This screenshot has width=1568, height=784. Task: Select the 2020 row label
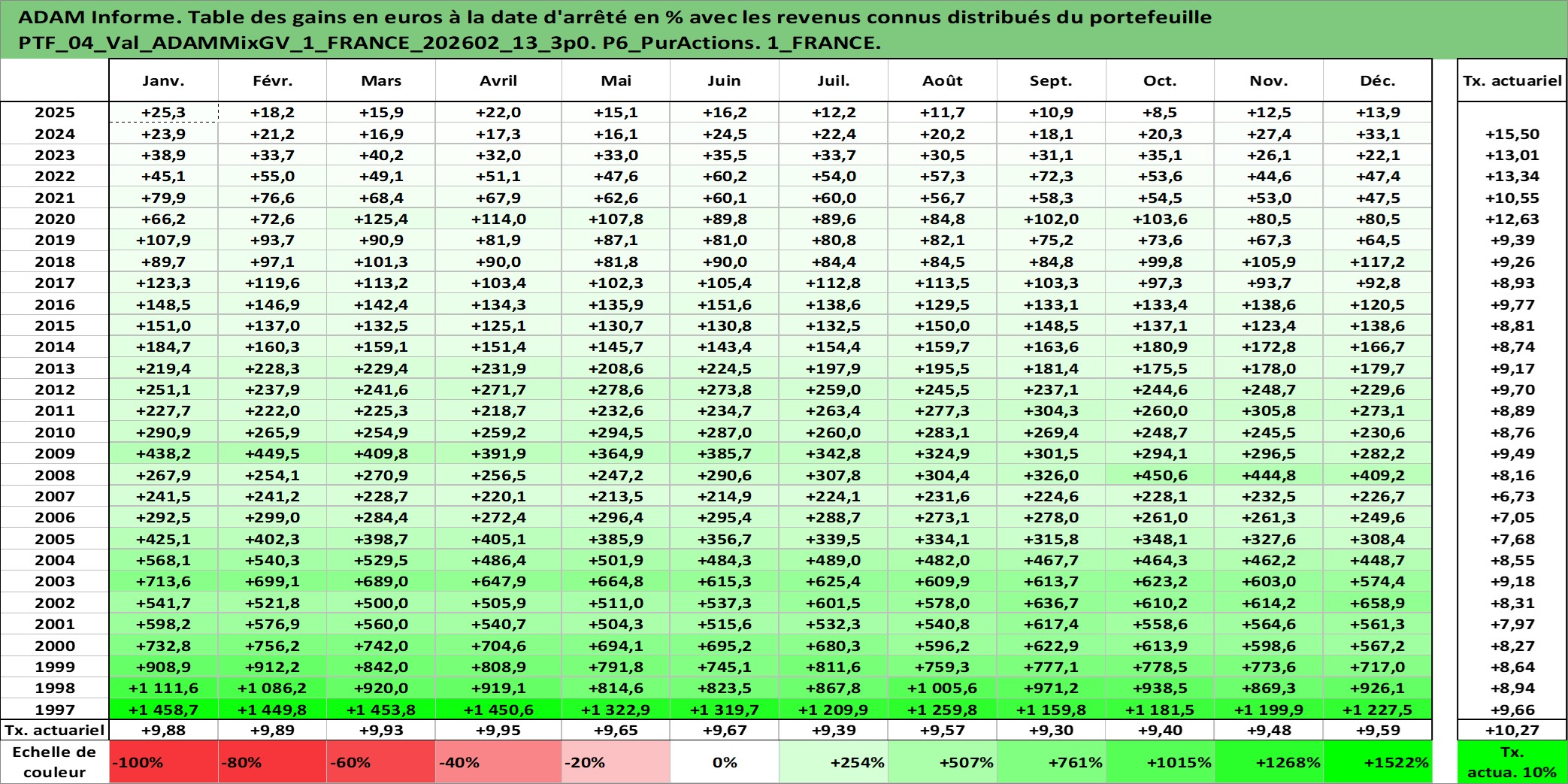(55, 219)
